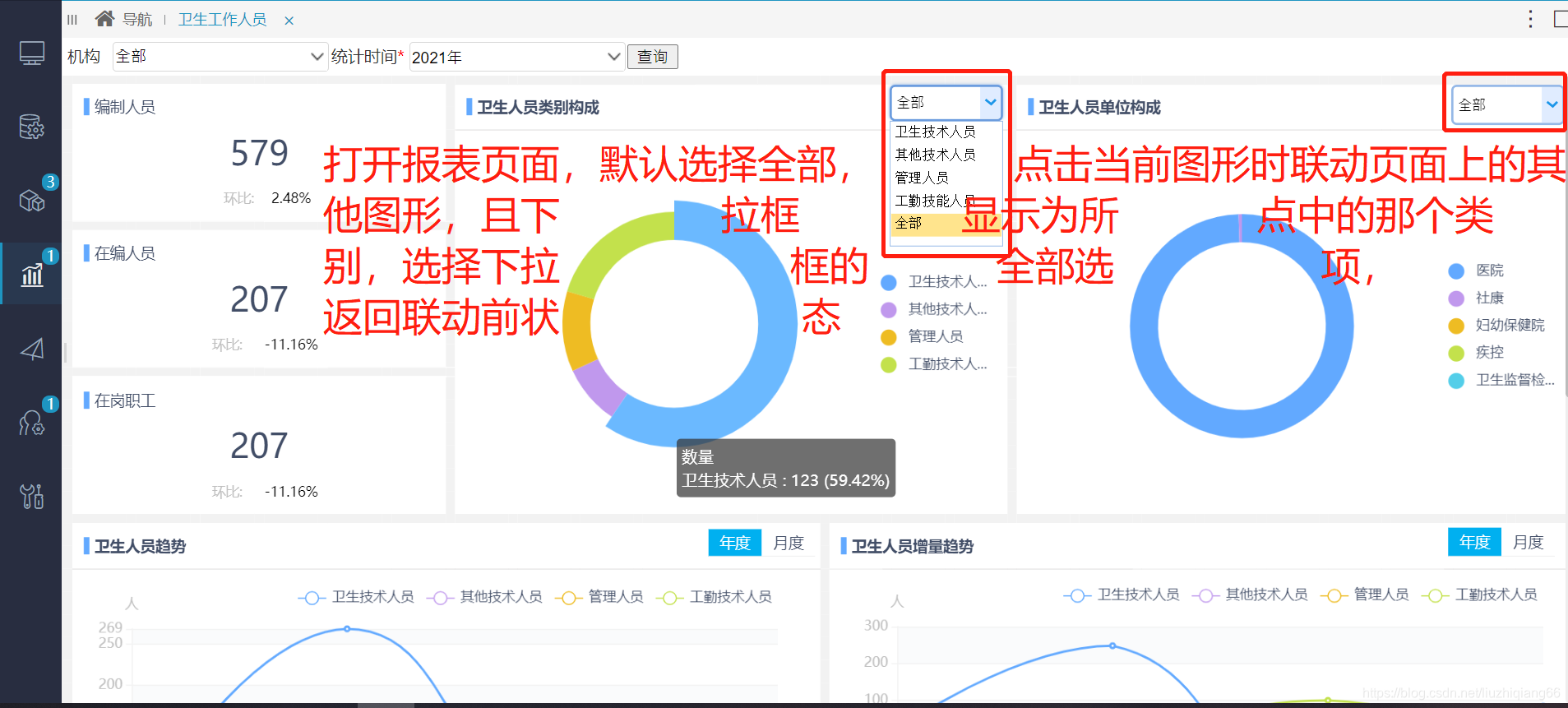
Task: Toggle 疾控 legend in unit chart
Action: [x=1476, y=352]
